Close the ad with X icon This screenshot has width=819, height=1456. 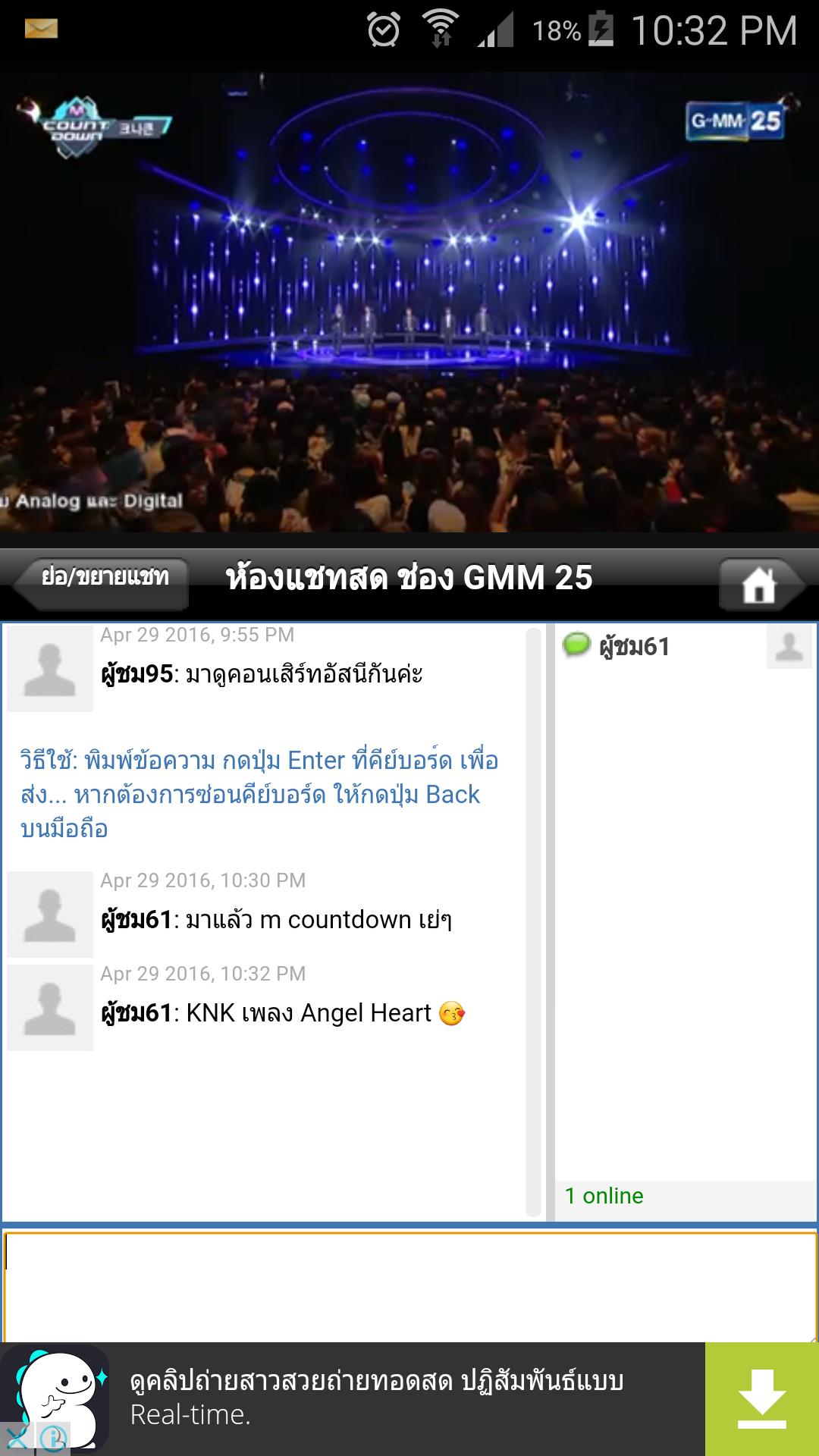tap(17, 1436)
